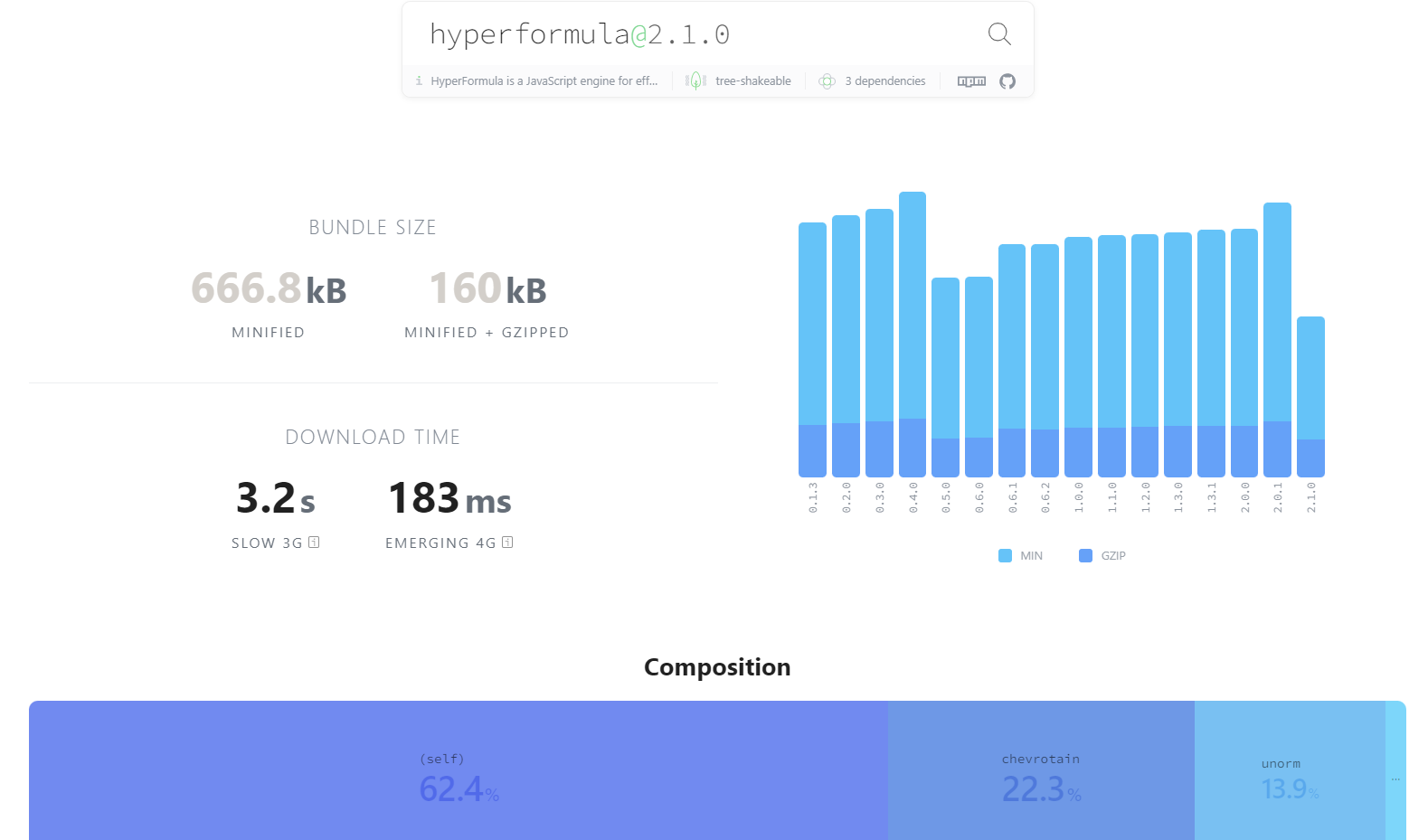Click the 666.8 kB minified size value
The width and height of the screenshot is (1428, 840).
[x=269, y=289]
